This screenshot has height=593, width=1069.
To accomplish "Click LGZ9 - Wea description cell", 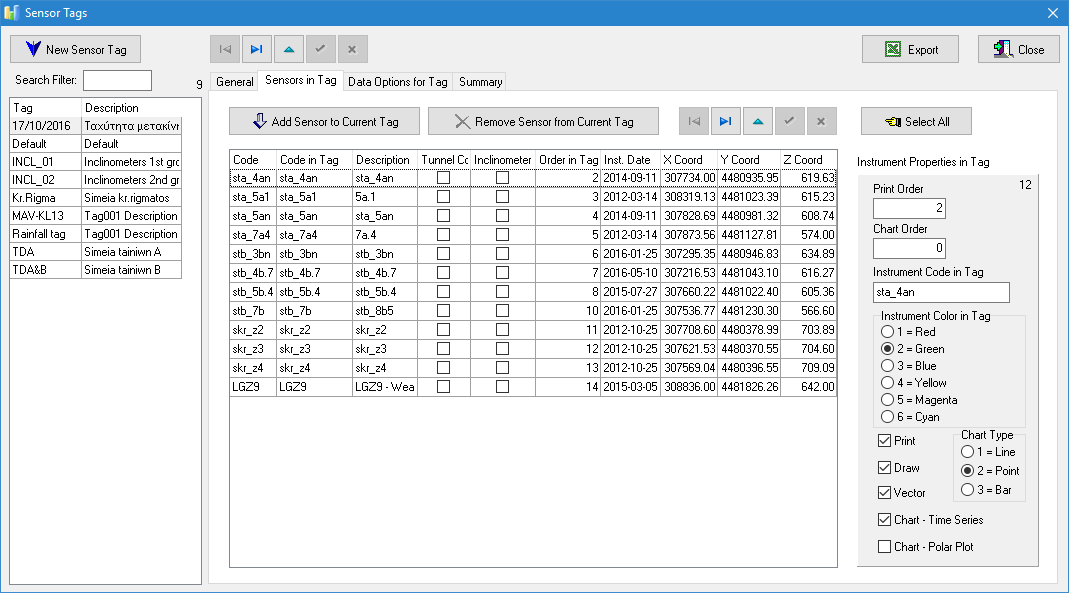I will pyautogui.click(x=385, y=386).
